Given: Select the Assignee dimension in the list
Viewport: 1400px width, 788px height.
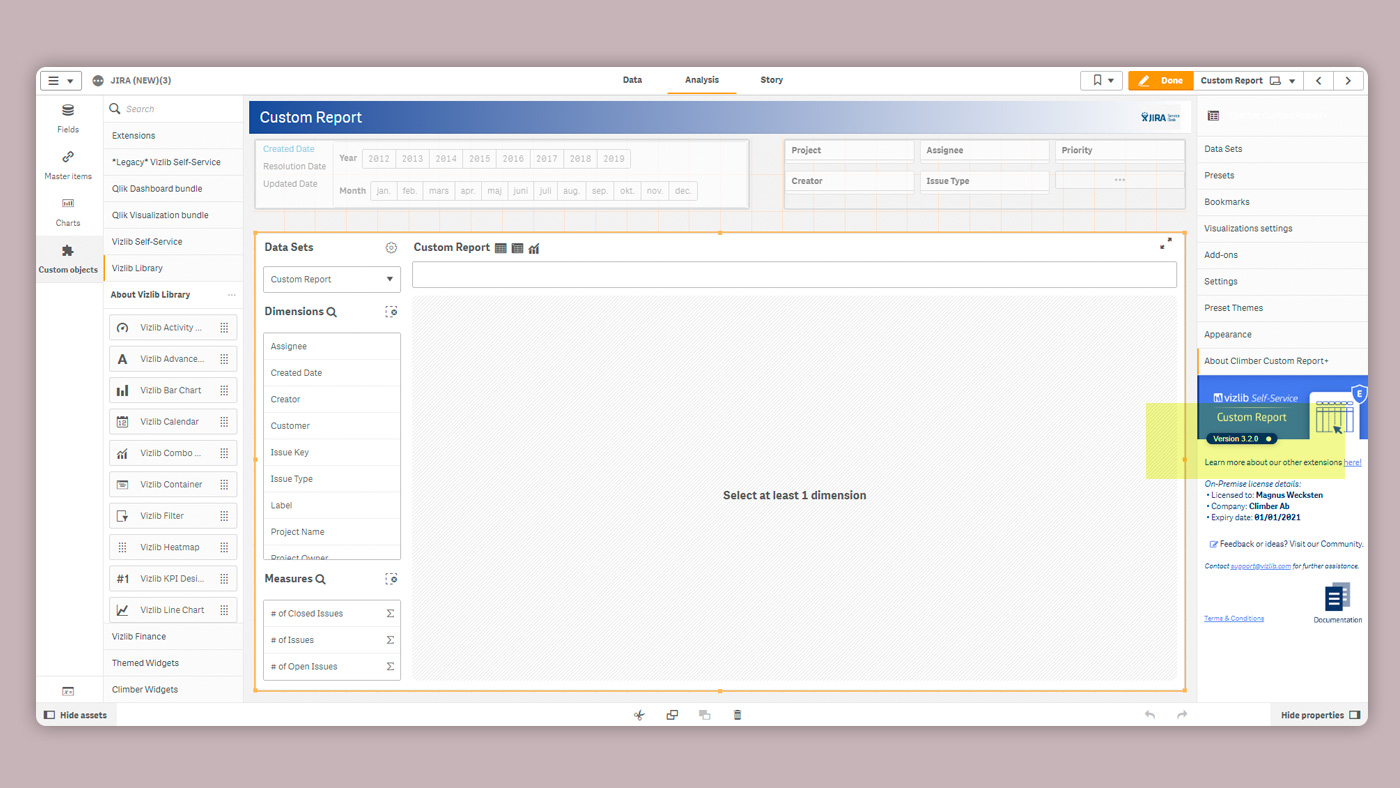Looking at the screenshot, I should click(x=332, y=347).
